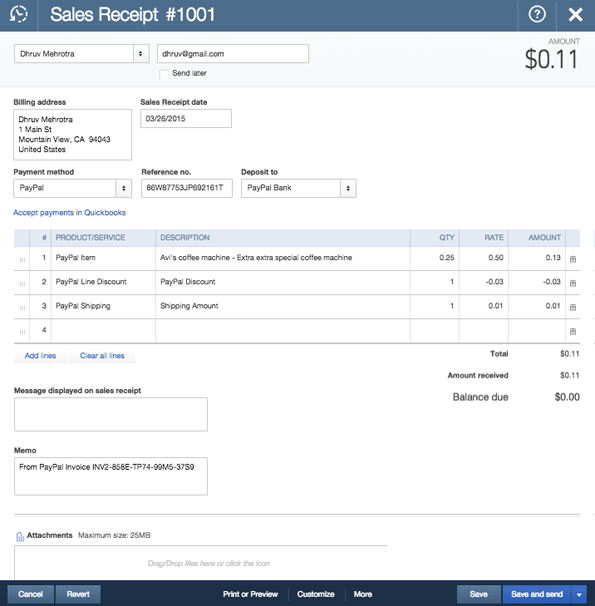This screenshot has height=606, width=595.
Task: Click trash icon on empty line 4
Action: pos(573,331)
